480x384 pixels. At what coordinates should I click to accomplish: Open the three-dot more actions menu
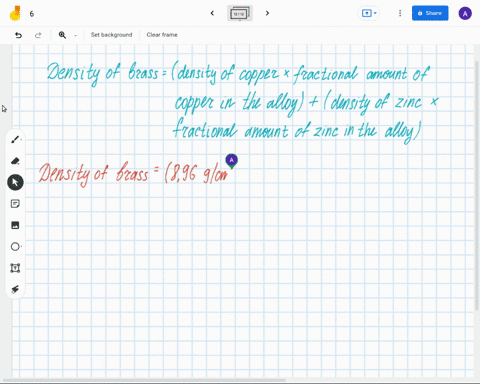[x=400, y=13]
